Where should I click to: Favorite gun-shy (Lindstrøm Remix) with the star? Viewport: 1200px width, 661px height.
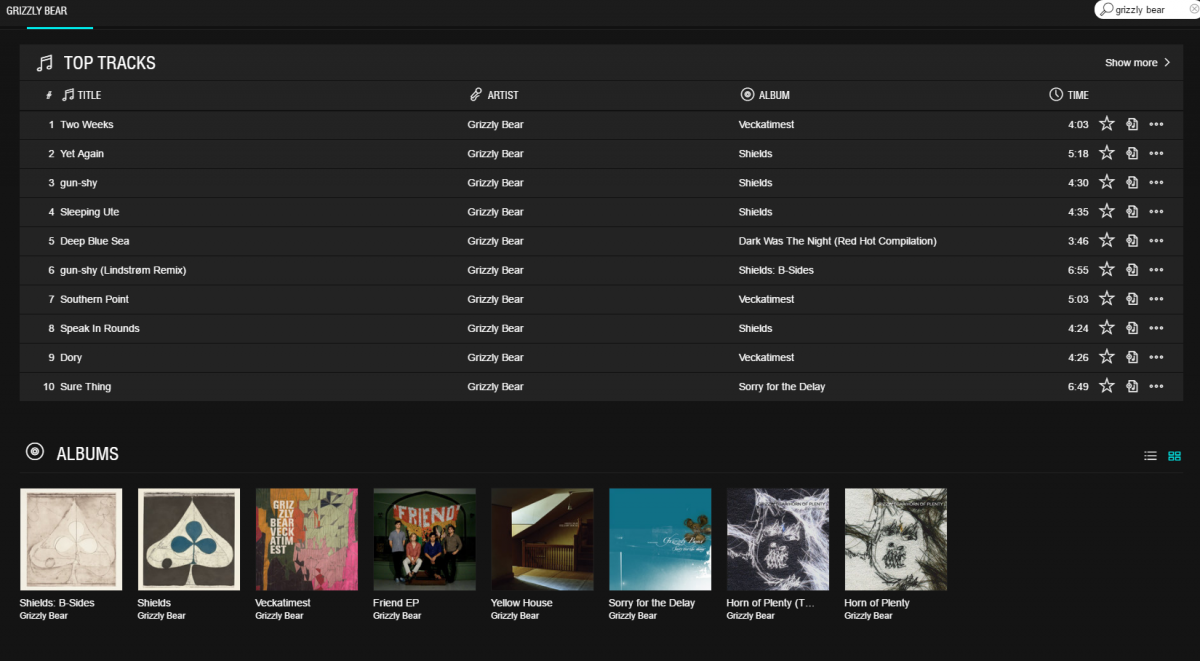tap(1106, 269)
